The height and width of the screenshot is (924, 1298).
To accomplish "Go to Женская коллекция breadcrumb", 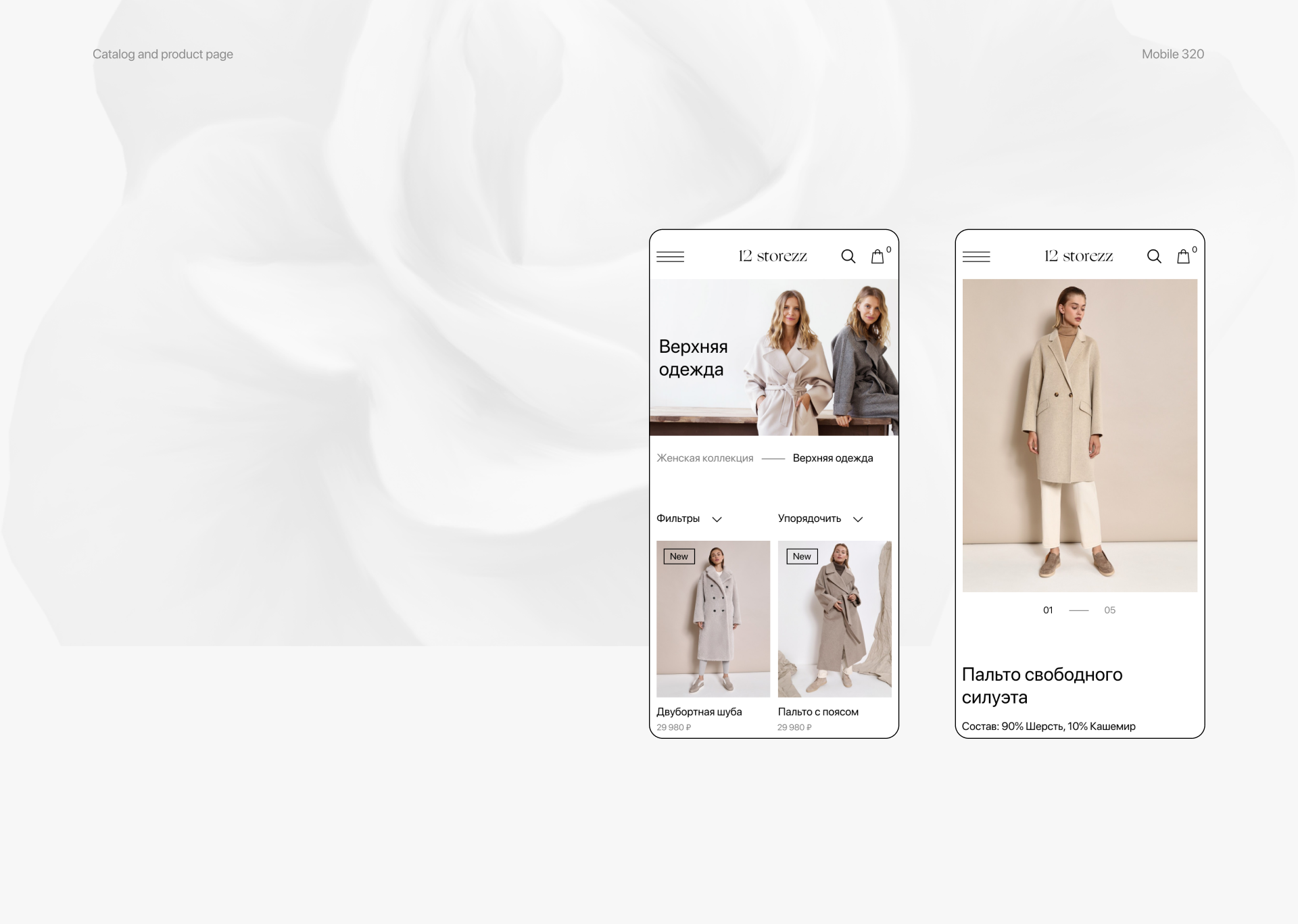I will point(704,458).
